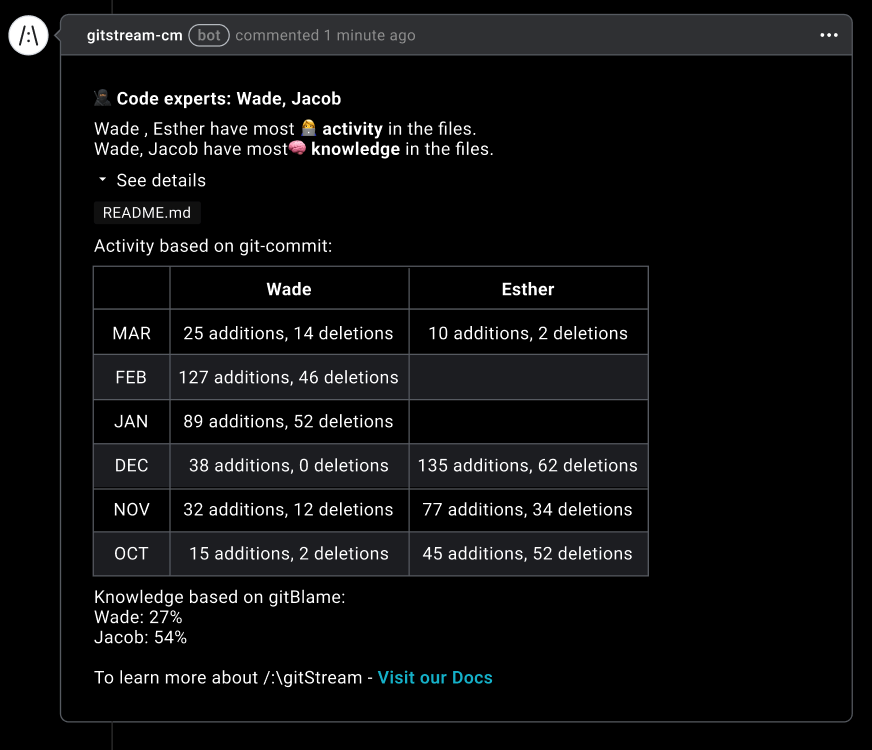Click Wade's FEB cell 127 additions
The width and height of the screenshot is (872, 750).
tap(288, 377)
